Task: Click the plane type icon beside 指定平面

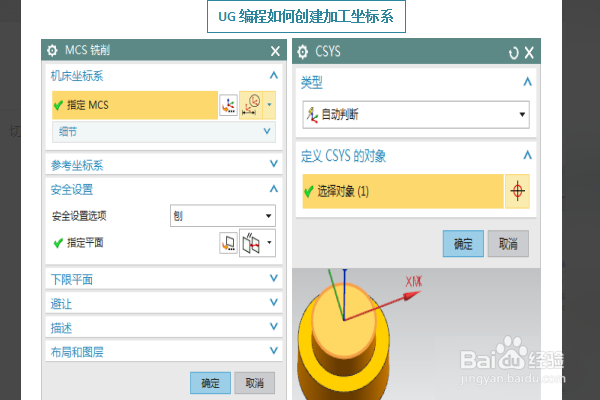Action: click(251, 243)
